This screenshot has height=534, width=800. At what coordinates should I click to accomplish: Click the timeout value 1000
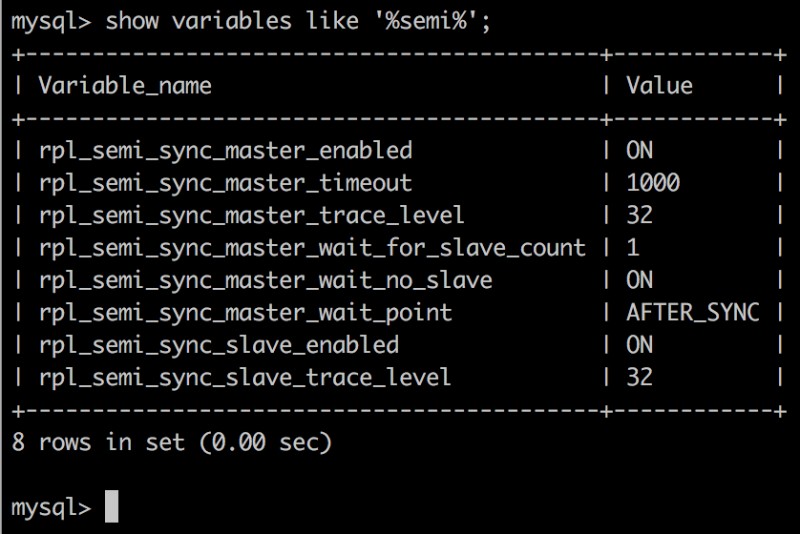(653, 183)
